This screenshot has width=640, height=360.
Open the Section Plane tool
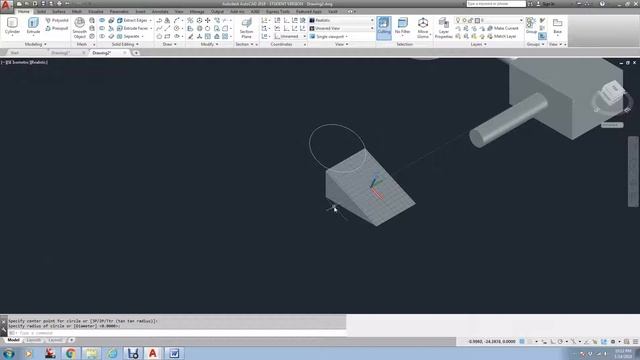(246, 28)
